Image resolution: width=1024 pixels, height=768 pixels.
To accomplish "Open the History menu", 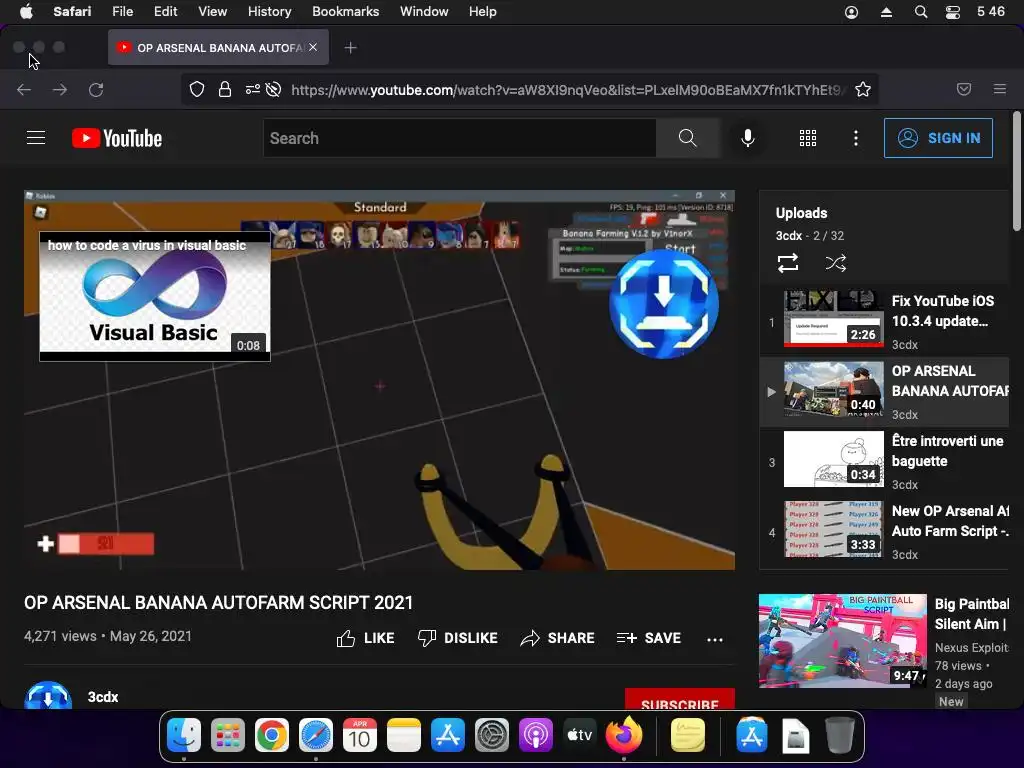I will tap(269, 11).
